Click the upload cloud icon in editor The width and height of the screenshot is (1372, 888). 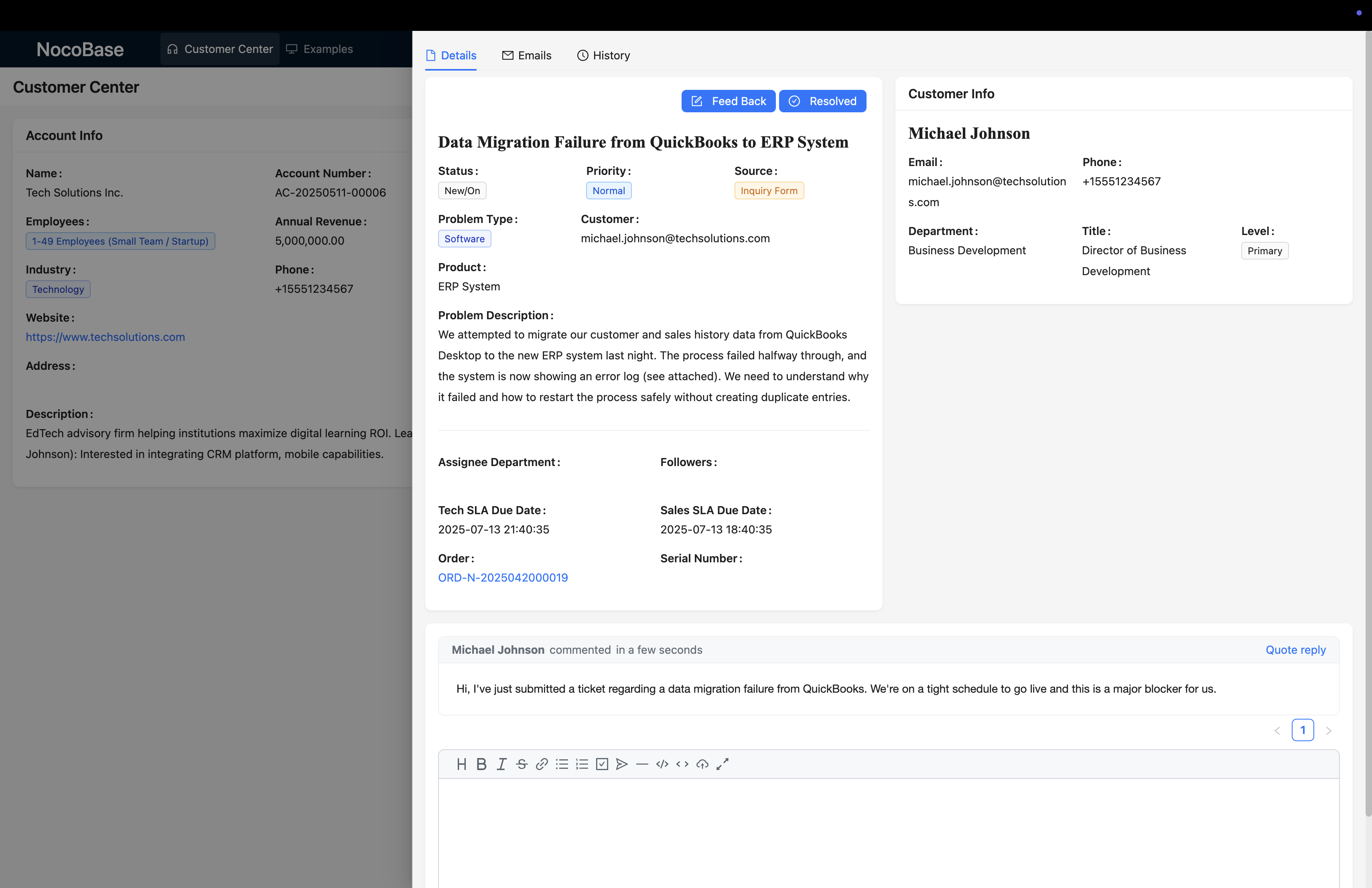coord(702,764)
